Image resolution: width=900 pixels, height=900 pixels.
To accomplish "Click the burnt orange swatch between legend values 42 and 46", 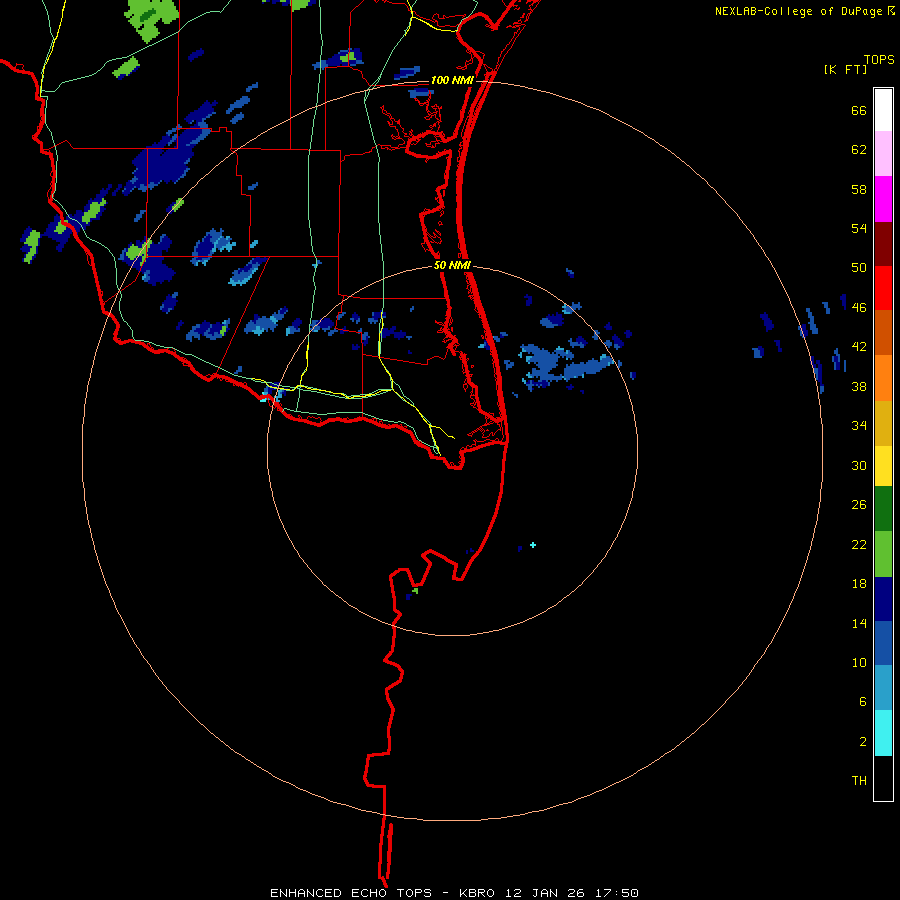I will click(x=883, y=332).
